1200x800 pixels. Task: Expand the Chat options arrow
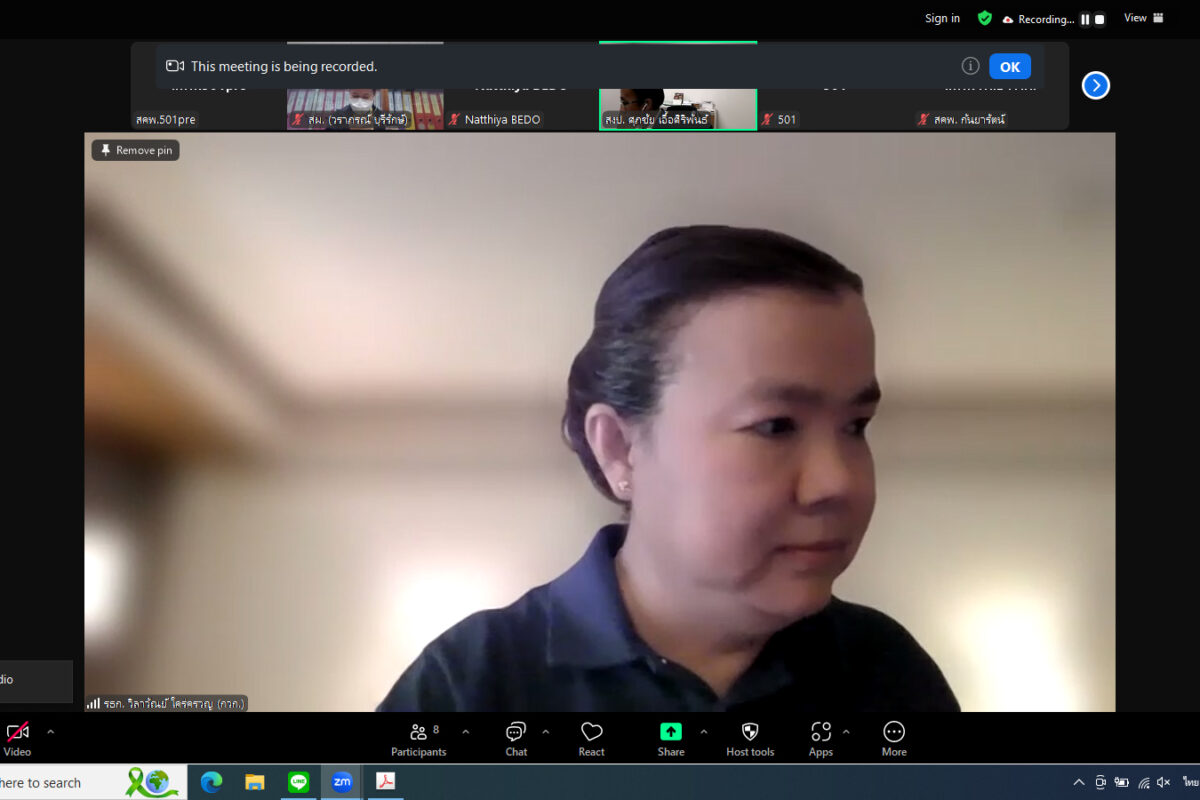(545, 732)
